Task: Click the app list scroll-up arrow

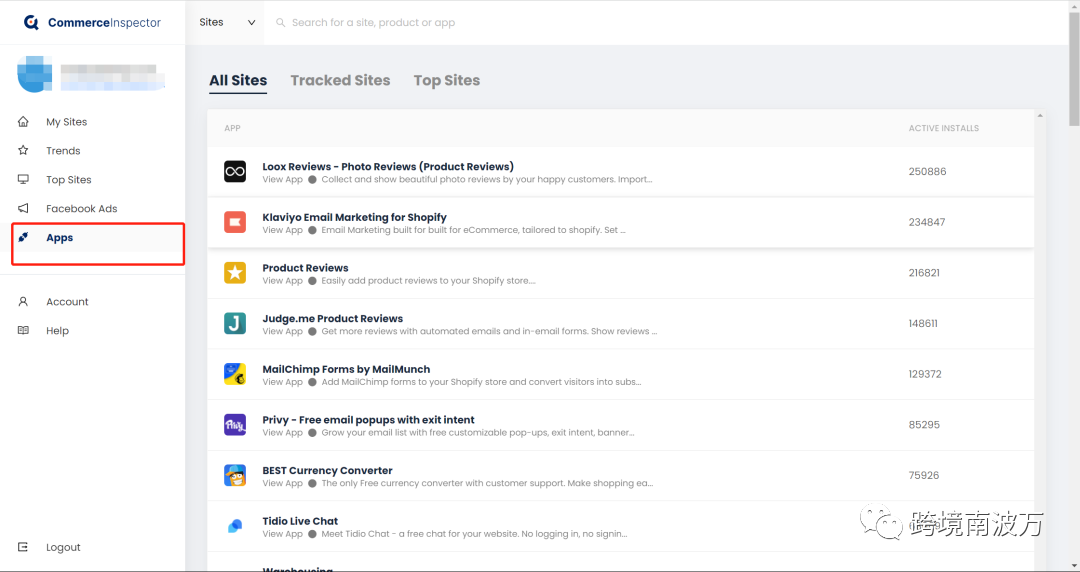Action: click(1040, 115)
